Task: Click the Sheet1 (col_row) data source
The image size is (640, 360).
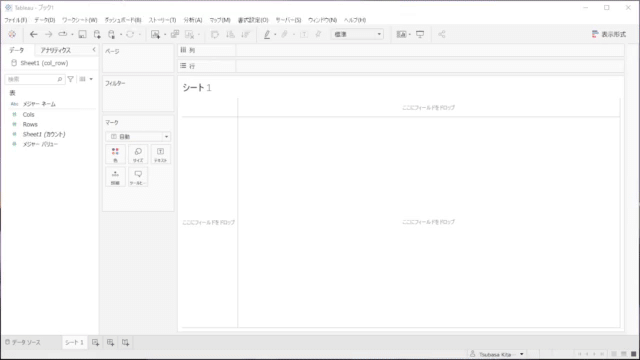Action: click(x=40, y=63)
